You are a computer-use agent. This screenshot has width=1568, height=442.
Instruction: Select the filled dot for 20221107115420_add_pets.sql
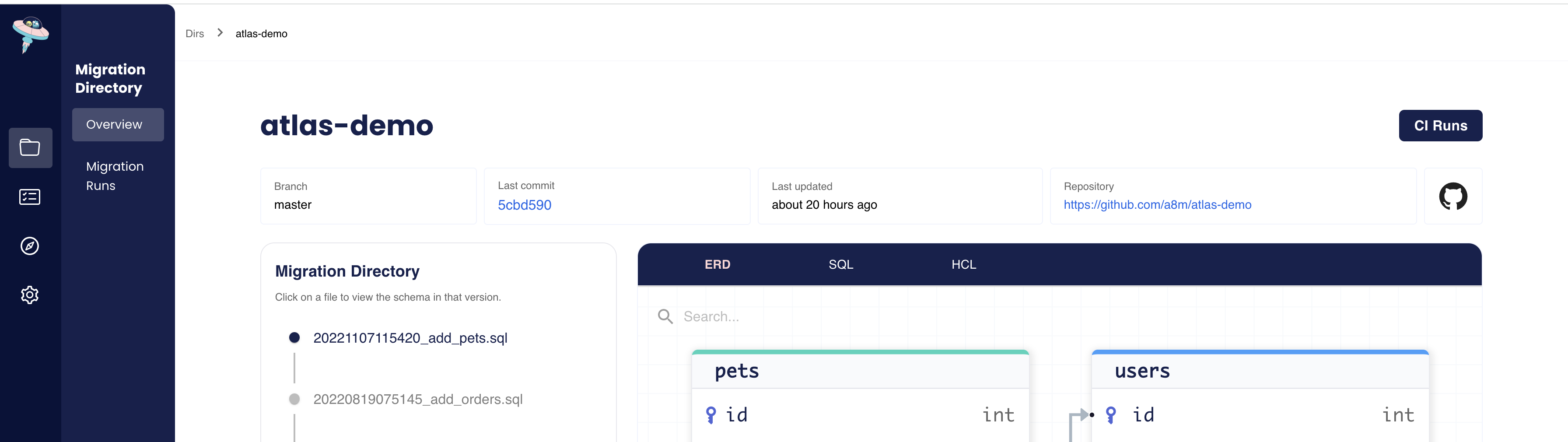coord(294,337)
